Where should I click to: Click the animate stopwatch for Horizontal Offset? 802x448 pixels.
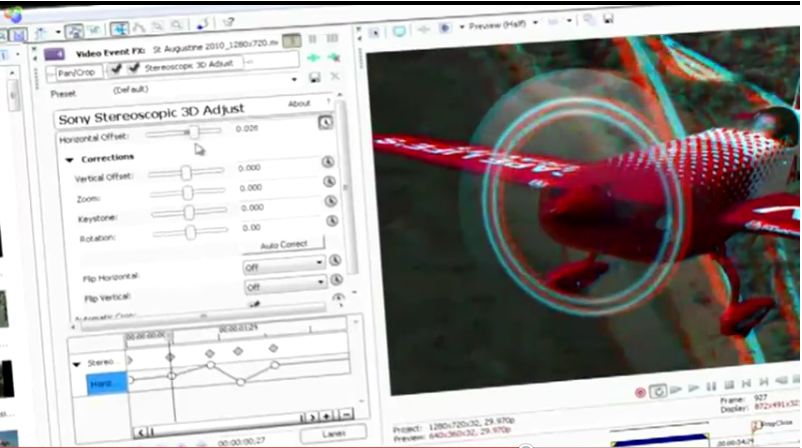[x=325, y=122]
